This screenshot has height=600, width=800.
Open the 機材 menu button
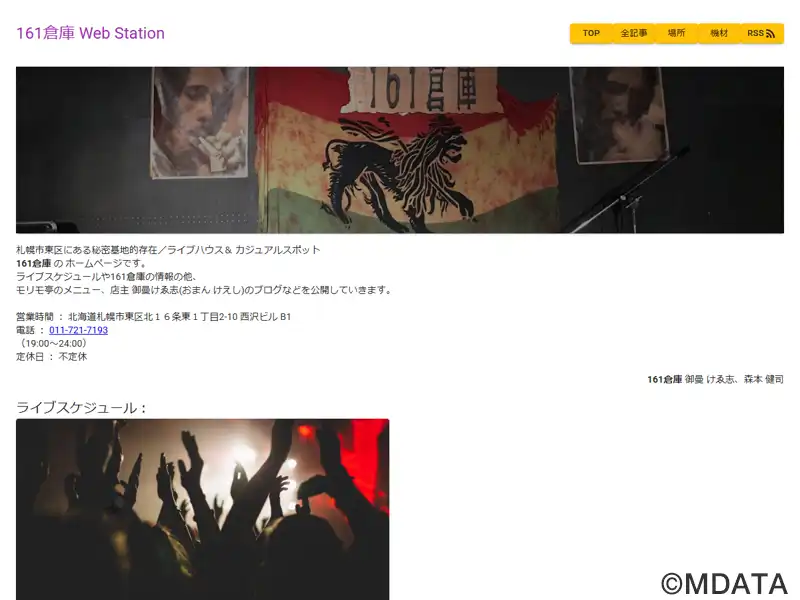(x=719, y=33)
